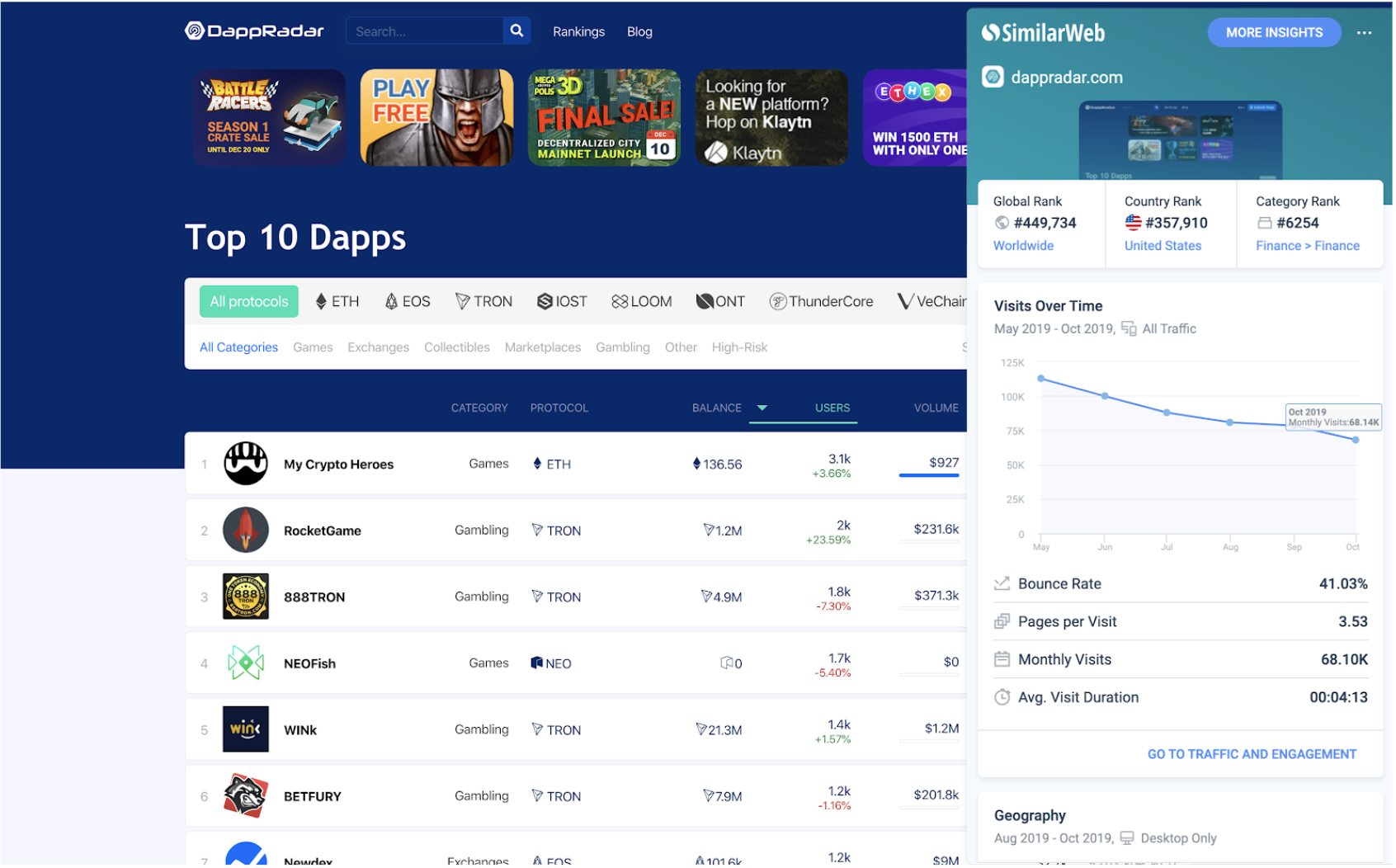Click the DappRadar logo
The height and width of the screenshot is (868, 1396).
[254, 31]
